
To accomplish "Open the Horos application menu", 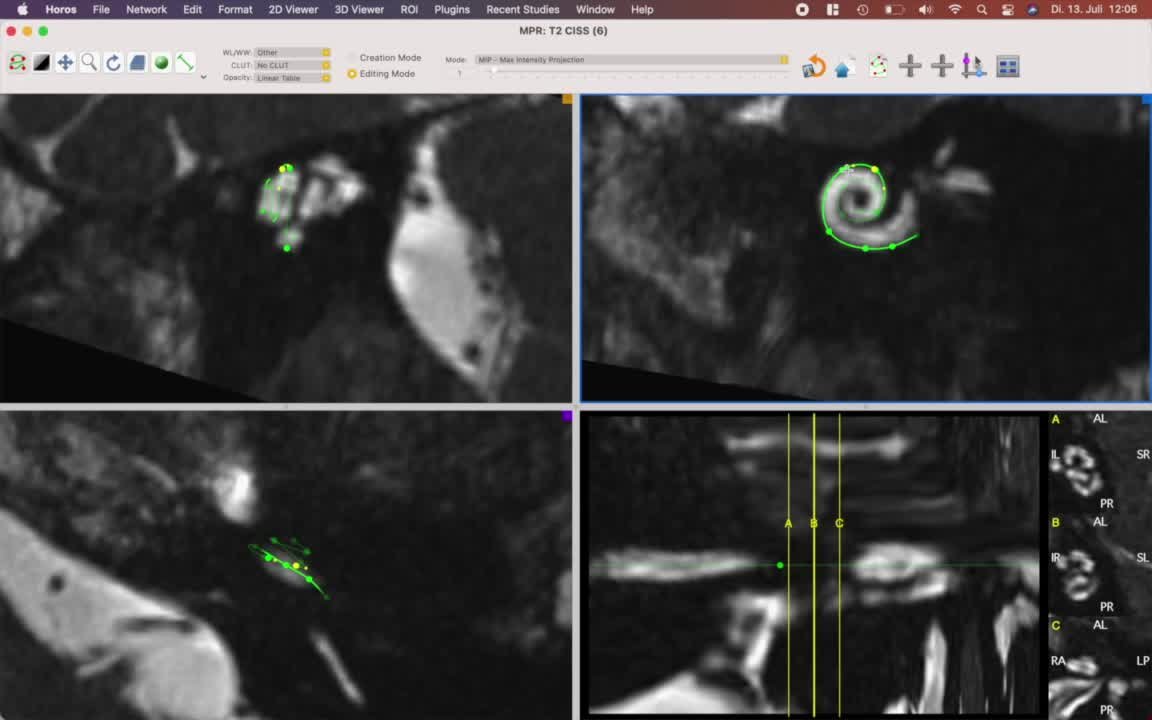I will click(x=61, y=10).
